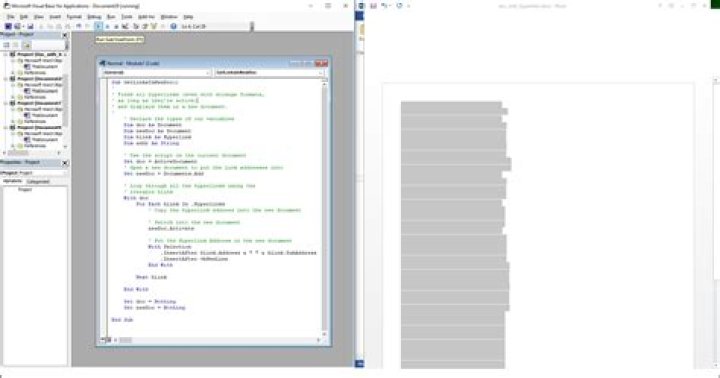
Task: Toggle Design Mode toolbar icon
Action: point(125,26)
